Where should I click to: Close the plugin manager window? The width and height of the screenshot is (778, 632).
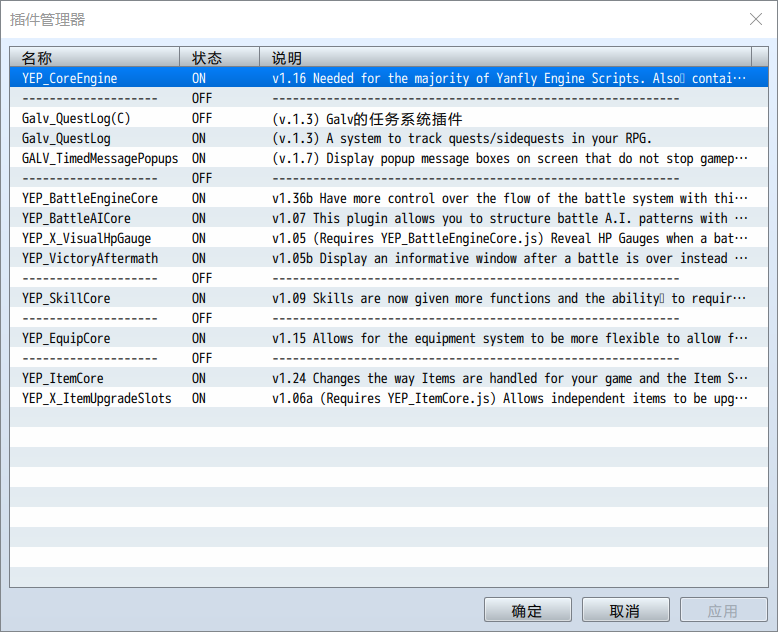[756, 19]
